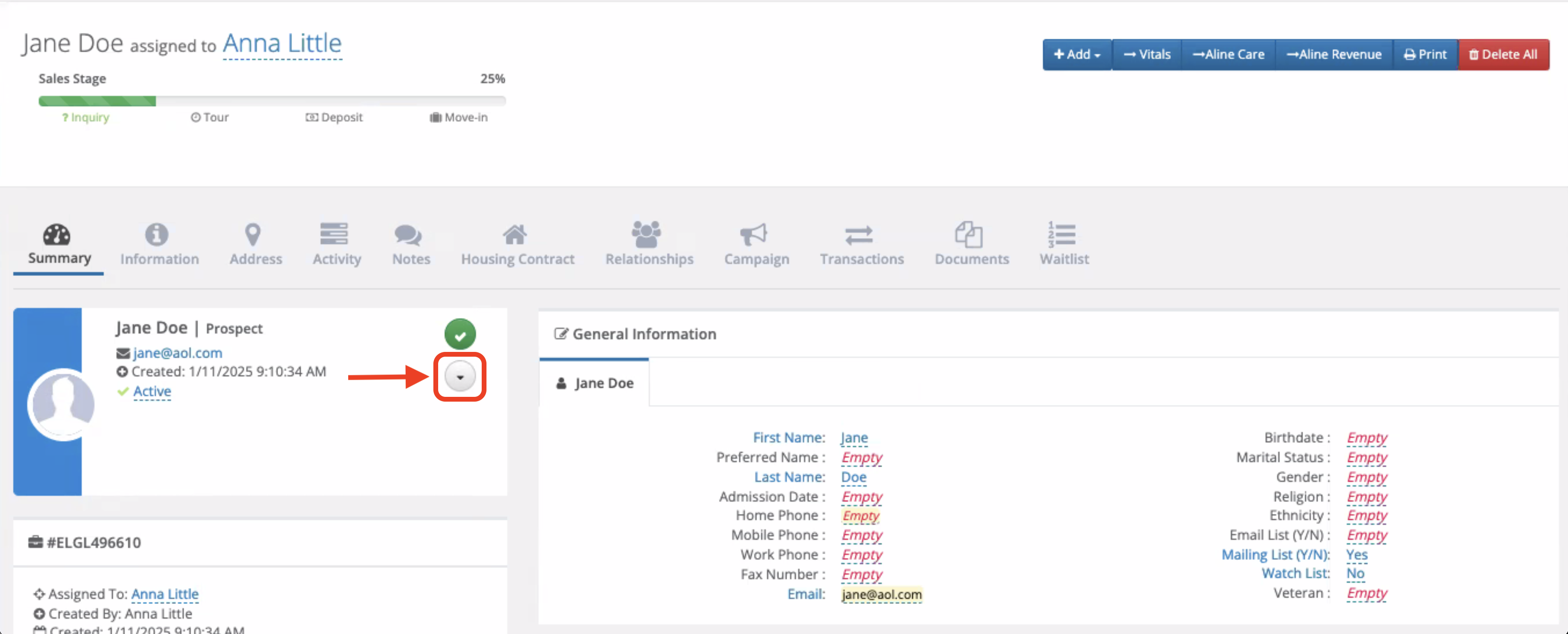The height and width of the screenshot is (634, 1568).
Task: Click the jane@aol.com email link
Action: (x=177, y=353)
